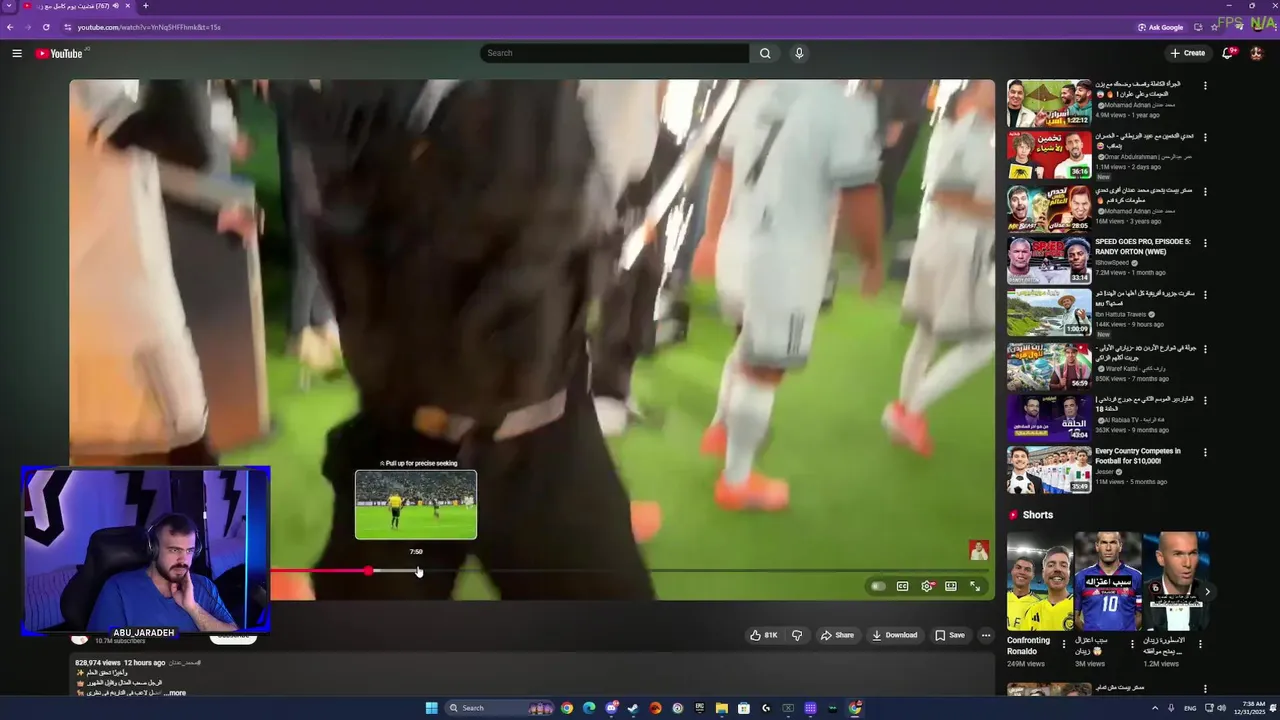The image size is (1280, 720).
Task: Open the YouTube hamburger guide menu
Action: pyautogui.click(x=17, y=53)
